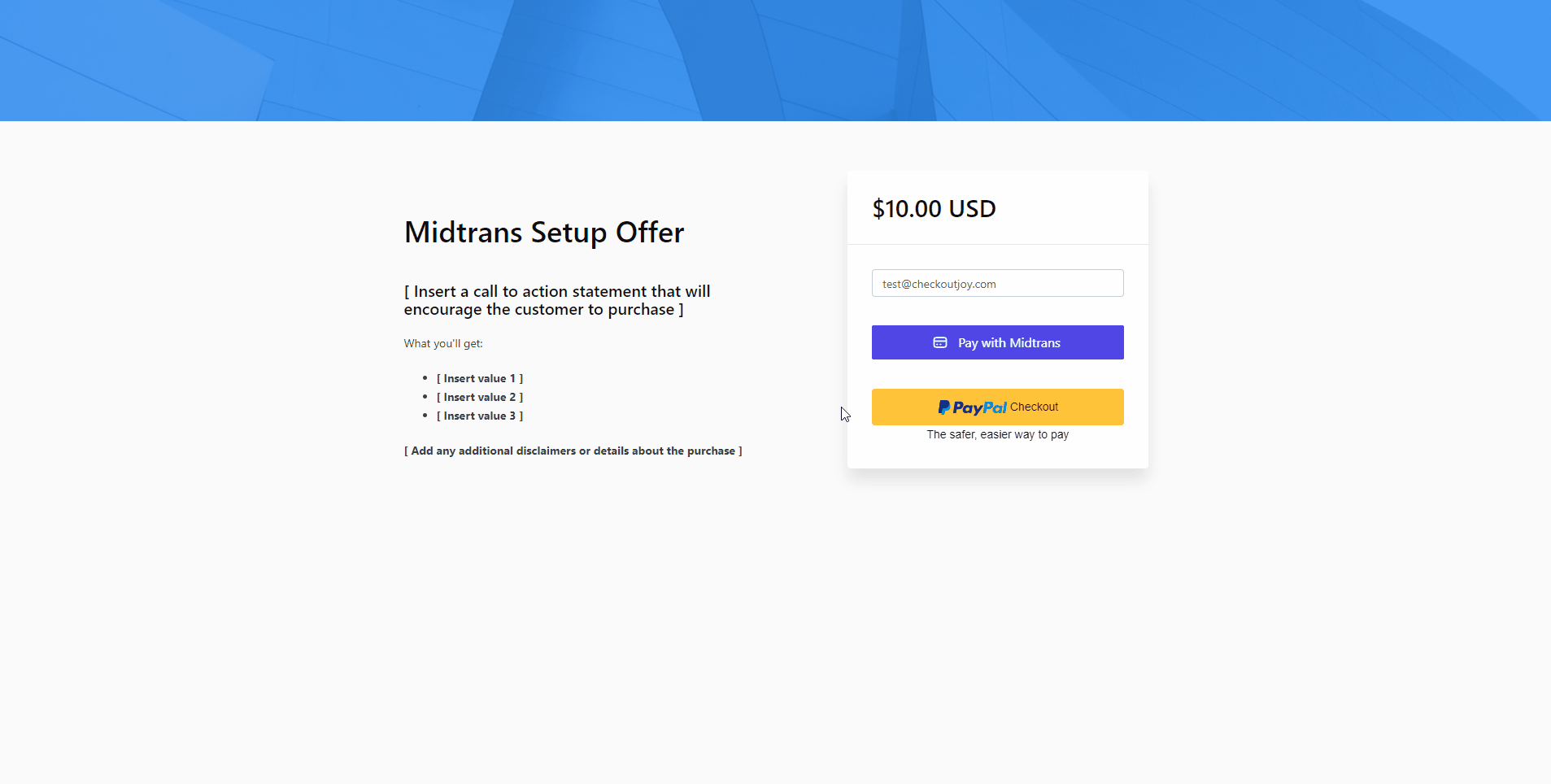Click the call to action statement text
This screenshot has width=1551, height=784.
[x=557, y=300]
